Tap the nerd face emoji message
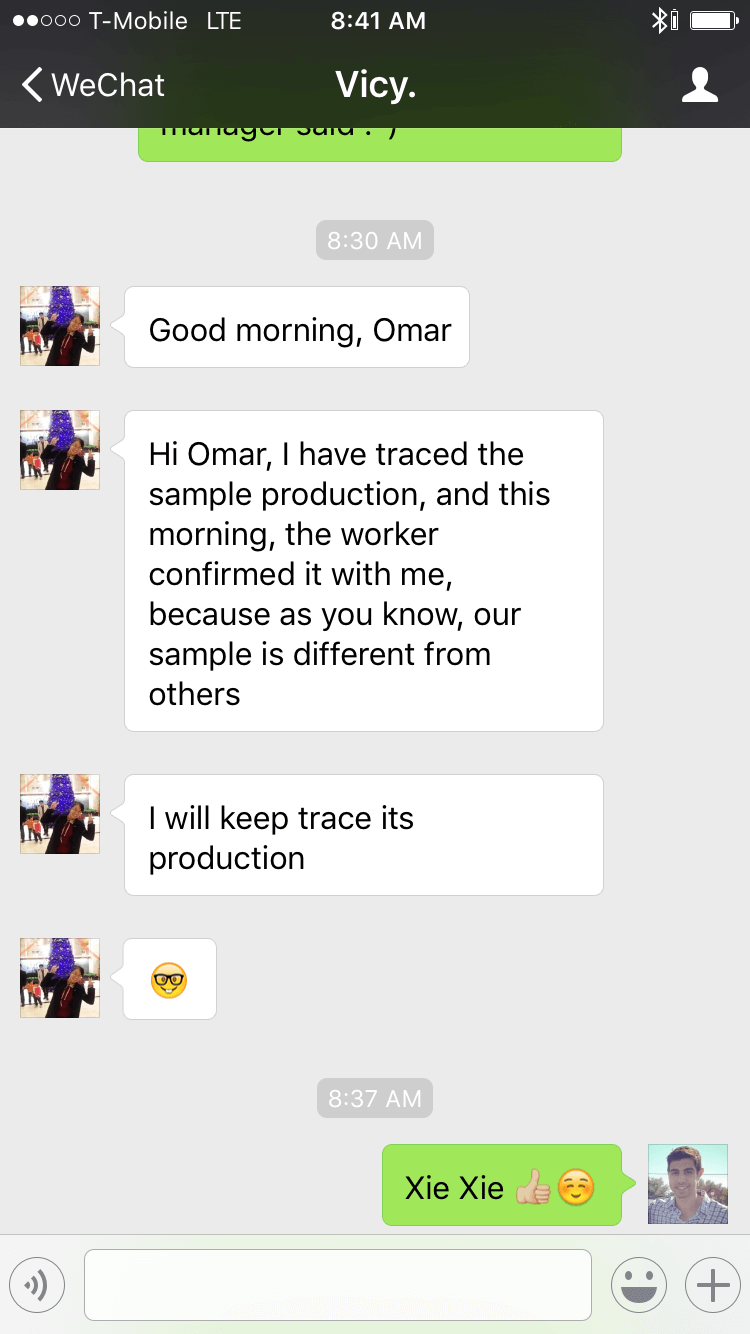 169,979
